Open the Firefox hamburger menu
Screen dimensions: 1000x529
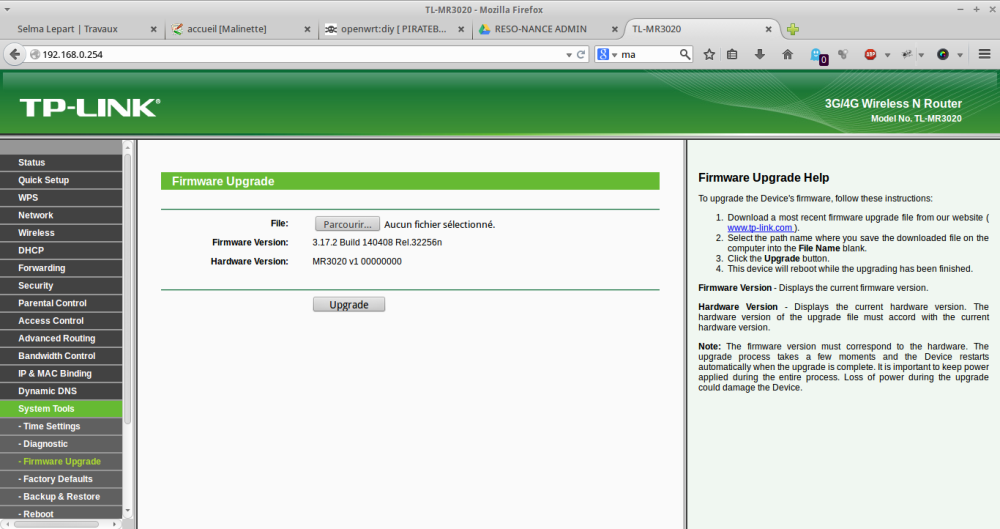pyautogui.click(x=985, y=55)
